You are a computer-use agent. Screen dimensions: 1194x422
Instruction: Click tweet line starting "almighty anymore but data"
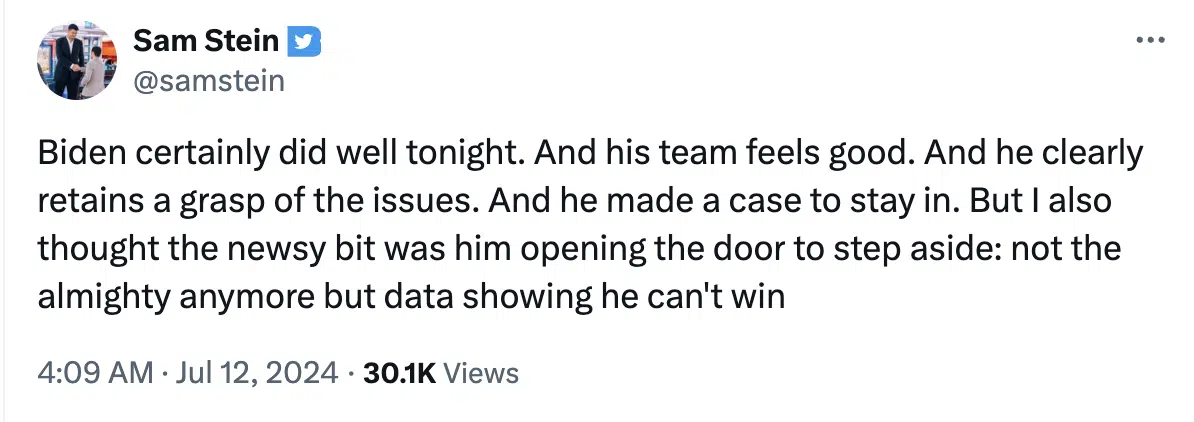411,296
